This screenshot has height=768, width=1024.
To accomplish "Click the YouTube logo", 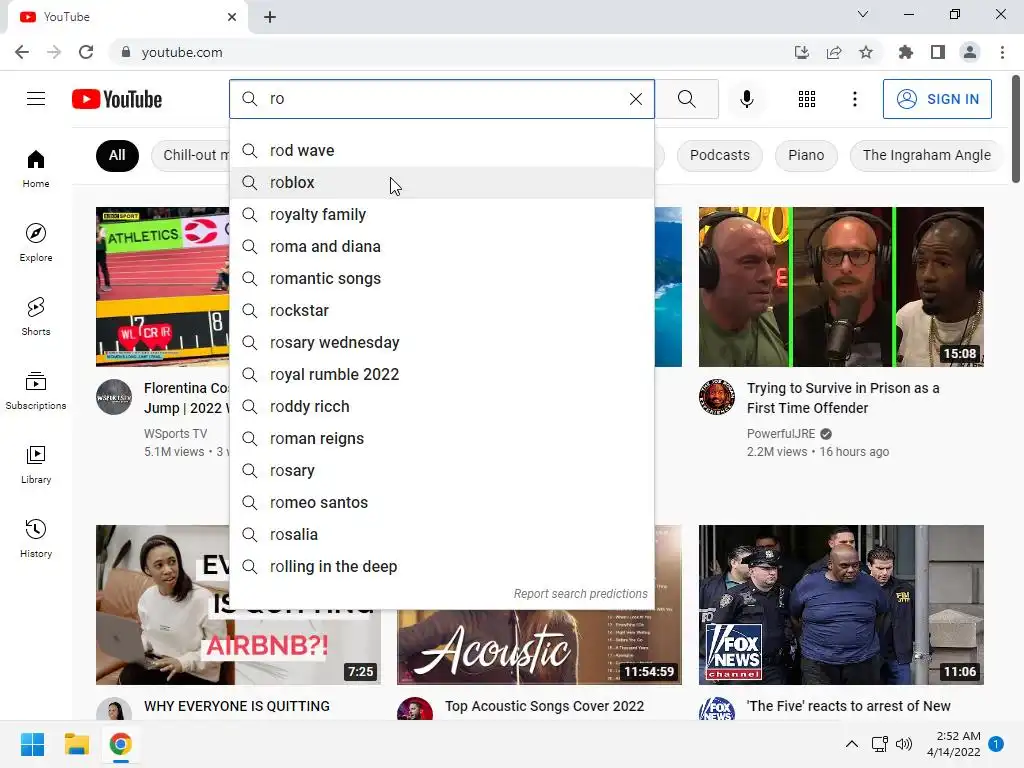I will pos(117,99).
